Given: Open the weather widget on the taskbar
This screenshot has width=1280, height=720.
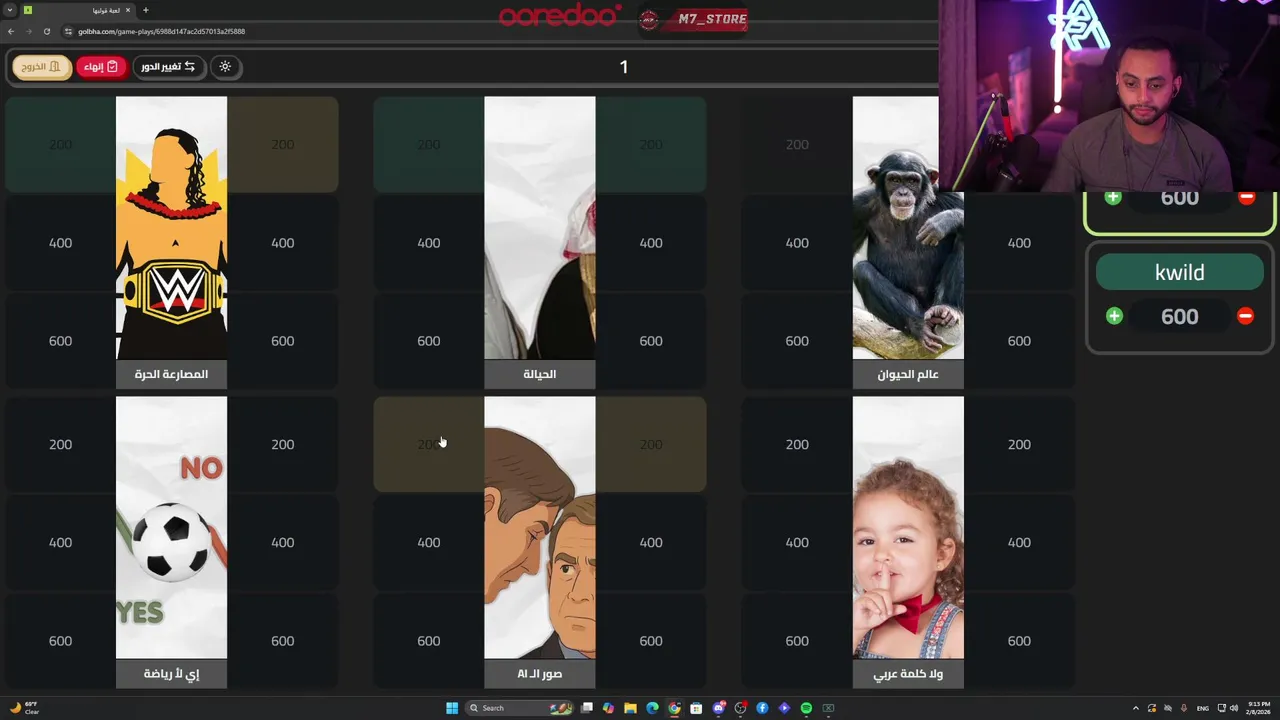Looking at the screenshot, I should tap(24, 708).
